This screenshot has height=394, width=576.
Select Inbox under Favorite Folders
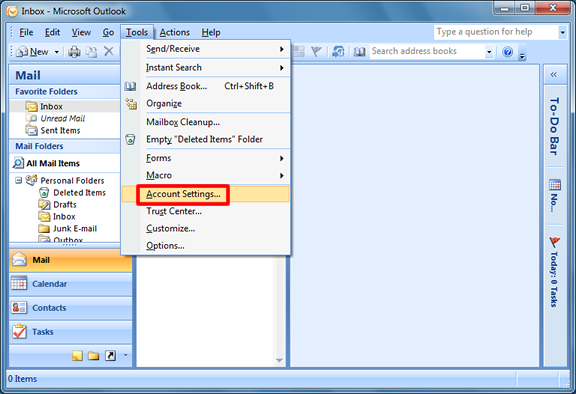51,106
